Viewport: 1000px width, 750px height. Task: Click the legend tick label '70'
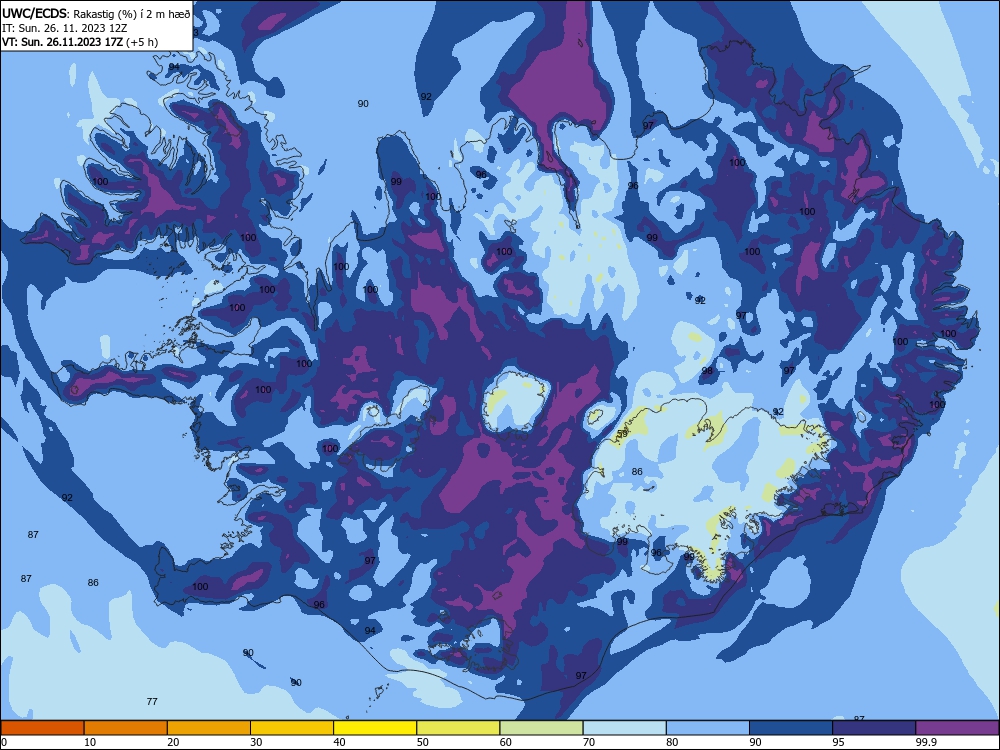pos(589,742)
